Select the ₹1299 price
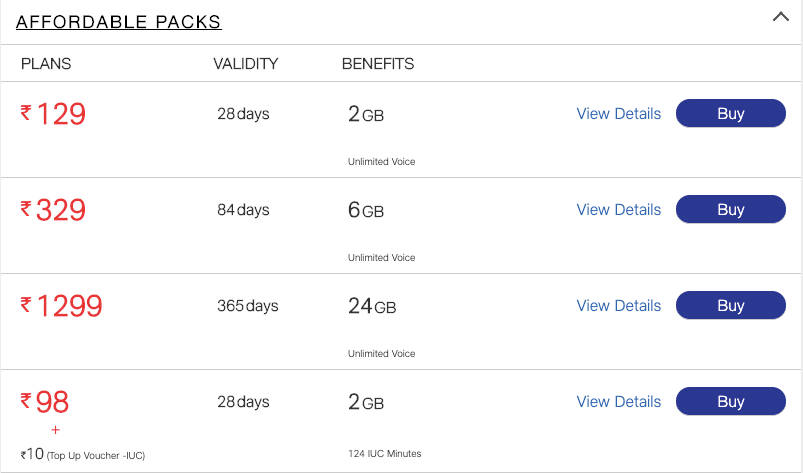 (x=61, y=306)
